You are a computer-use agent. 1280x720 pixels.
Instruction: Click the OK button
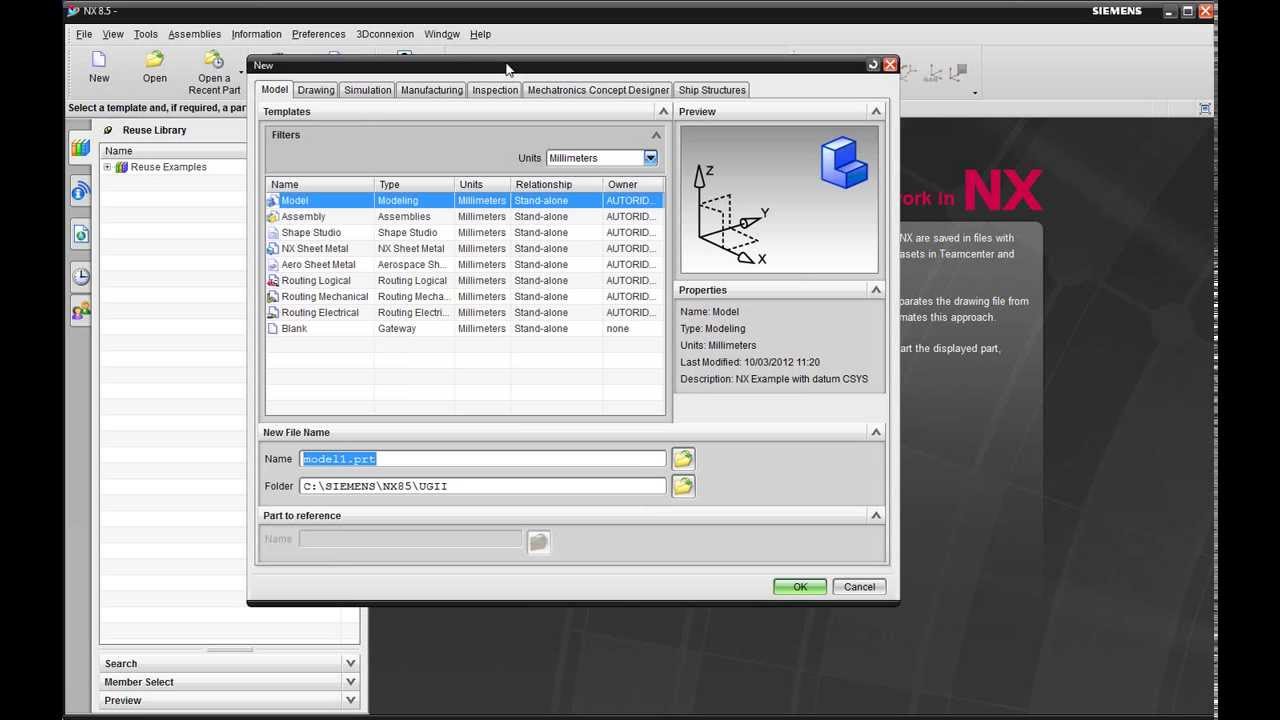800,587
